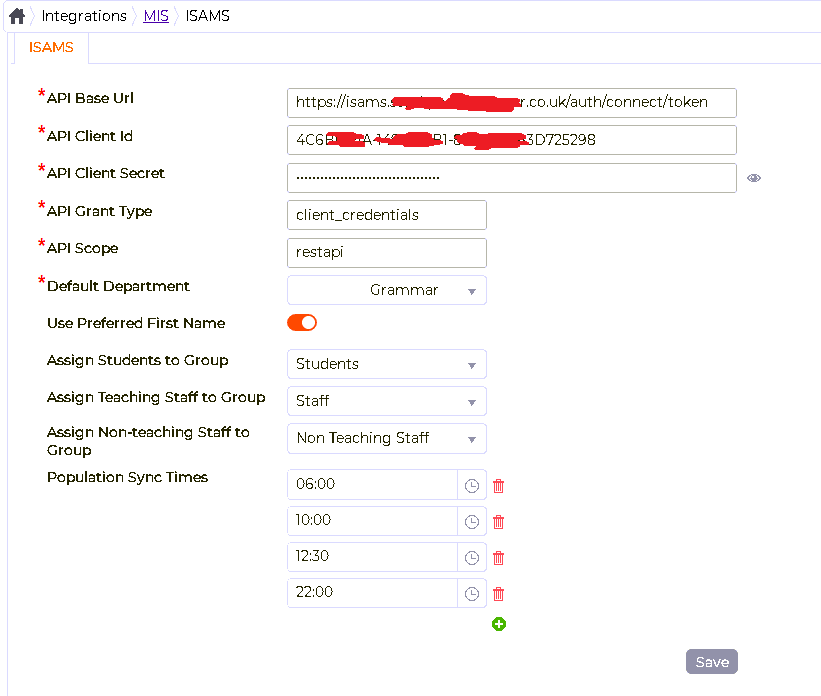This screenshot has width=821, height=696.
Task: Focus the API Client Secret field
Action: point(512,178)
